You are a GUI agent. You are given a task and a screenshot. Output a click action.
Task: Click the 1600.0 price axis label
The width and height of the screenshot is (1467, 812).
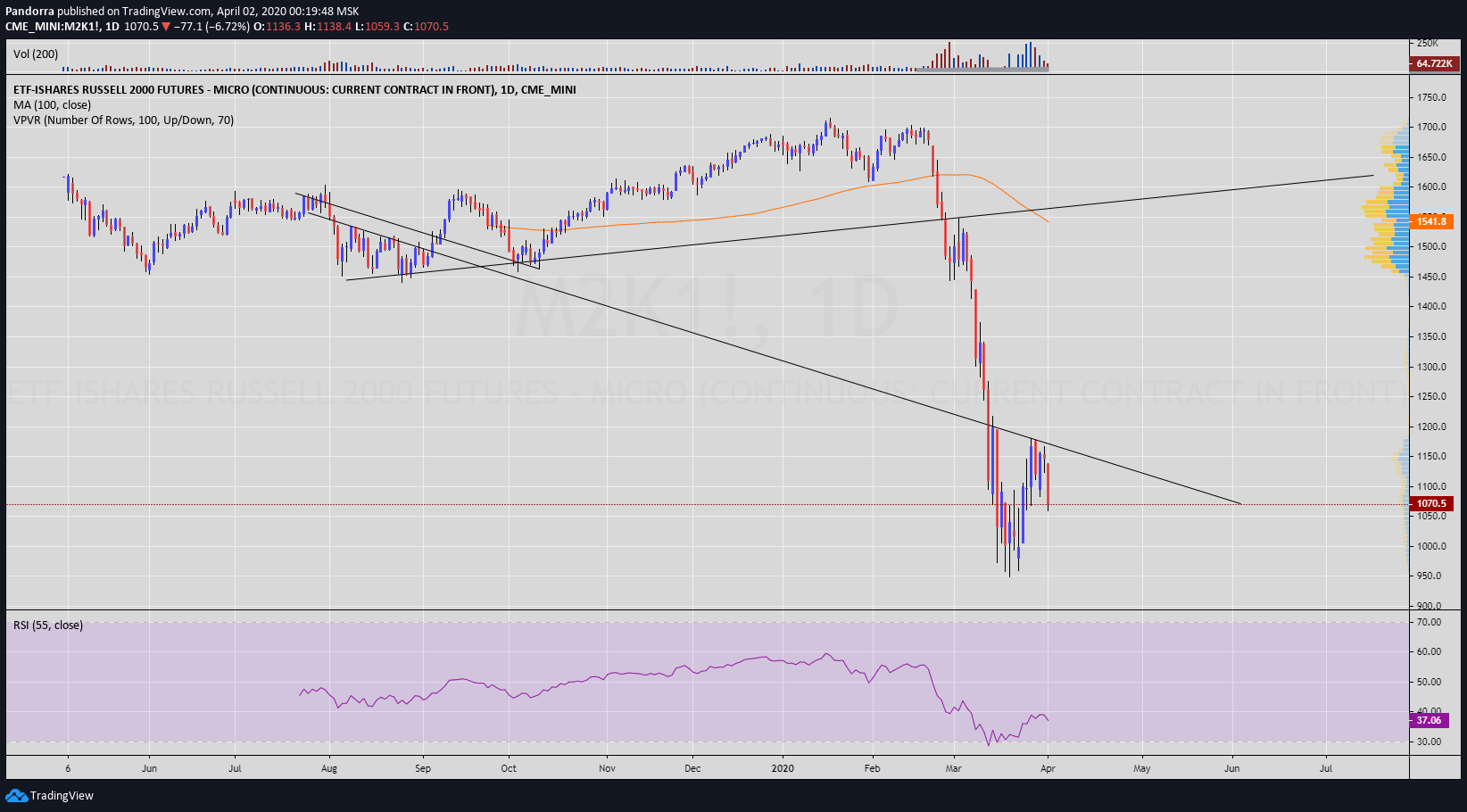coord(1431,187)
